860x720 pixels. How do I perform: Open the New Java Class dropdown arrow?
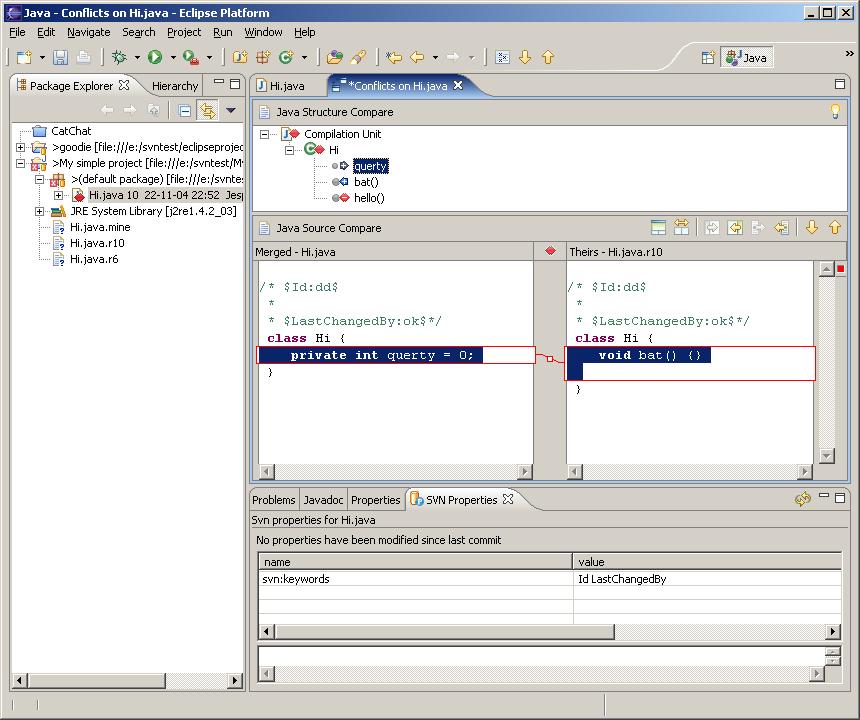[304, 57]
